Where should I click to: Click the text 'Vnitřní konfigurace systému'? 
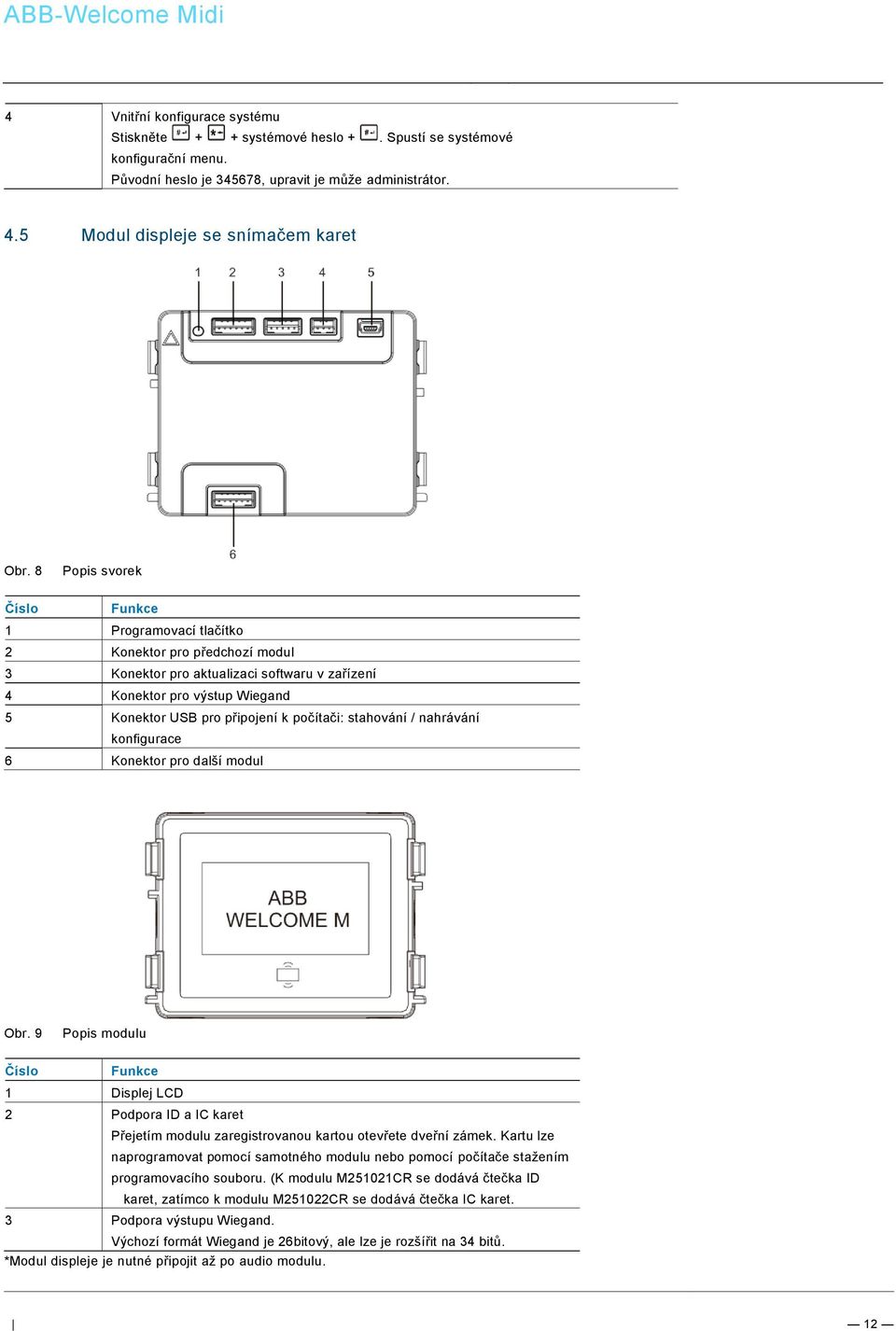(195, 117)
